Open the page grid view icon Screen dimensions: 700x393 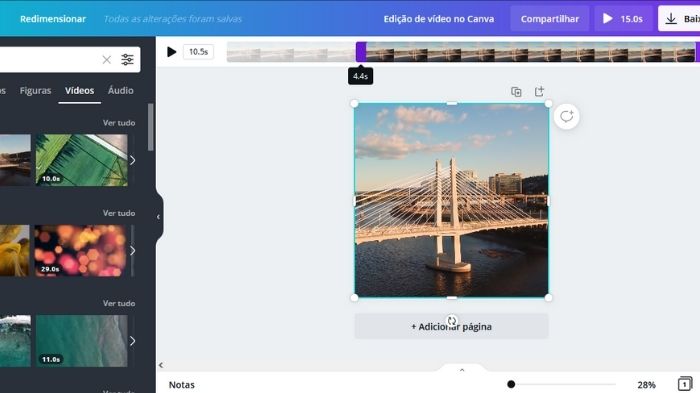point(684,384)
